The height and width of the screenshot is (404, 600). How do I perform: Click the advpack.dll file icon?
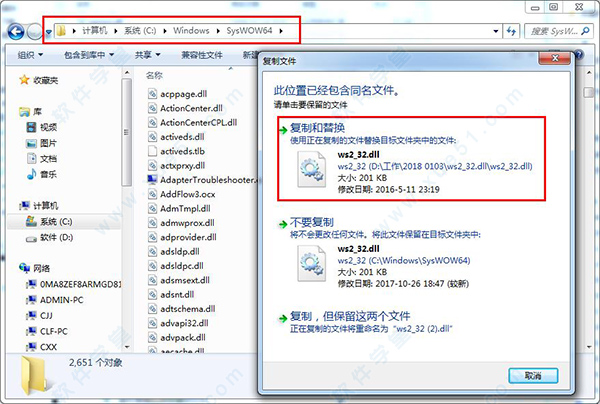[152, 337]
